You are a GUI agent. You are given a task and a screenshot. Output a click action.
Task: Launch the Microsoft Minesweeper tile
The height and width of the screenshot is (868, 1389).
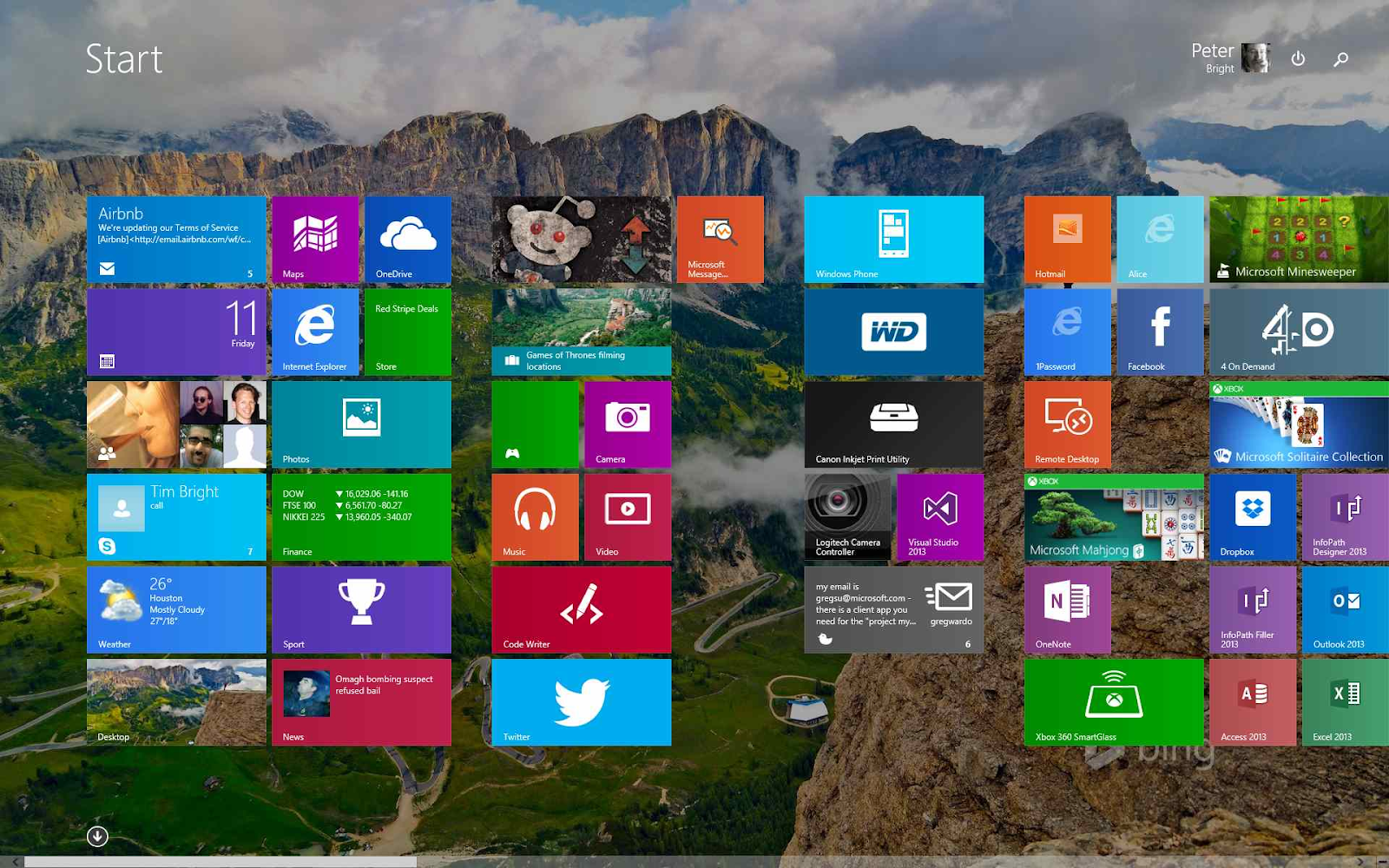tap(1300, 240)
